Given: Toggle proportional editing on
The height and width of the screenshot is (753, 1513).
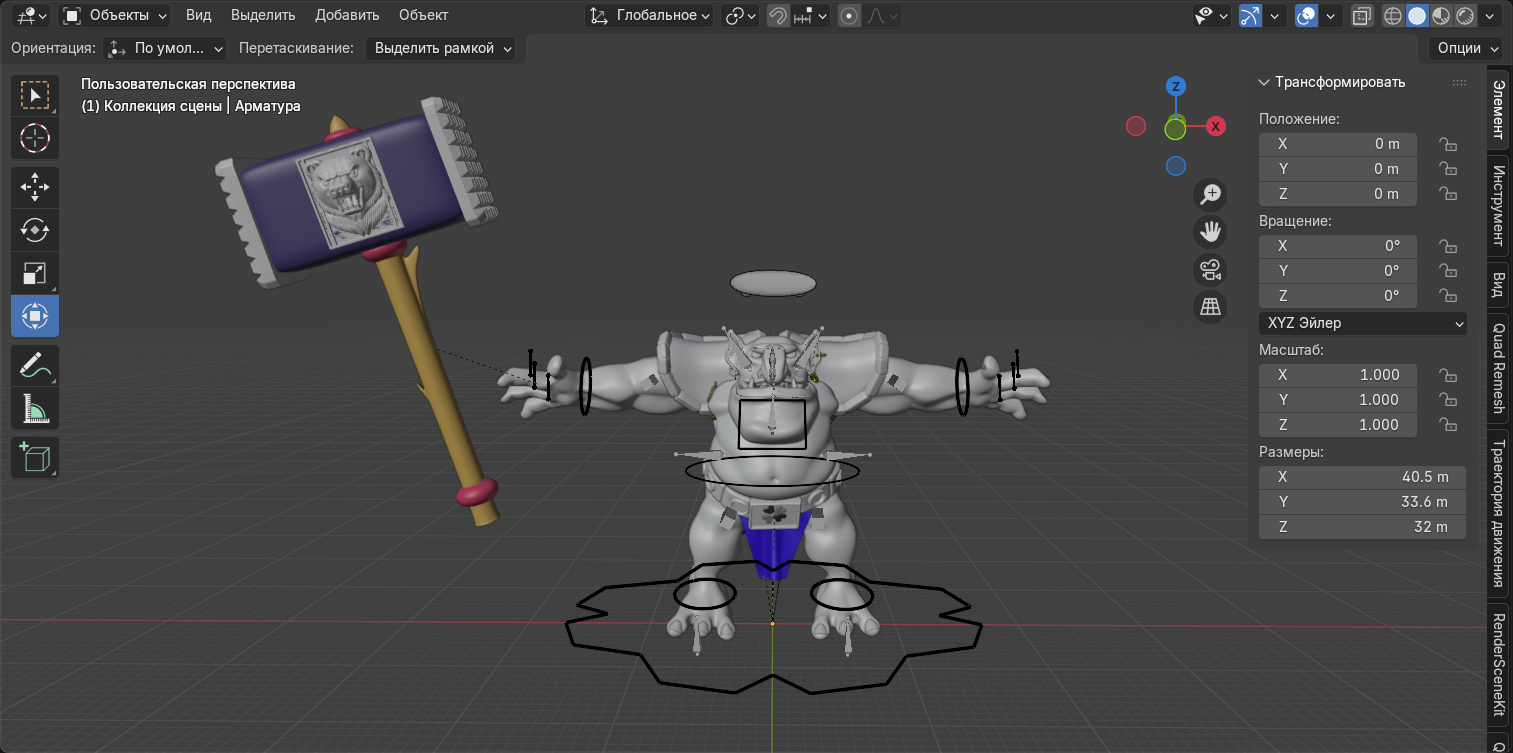Looking at the screenshot, I should 849,15.
